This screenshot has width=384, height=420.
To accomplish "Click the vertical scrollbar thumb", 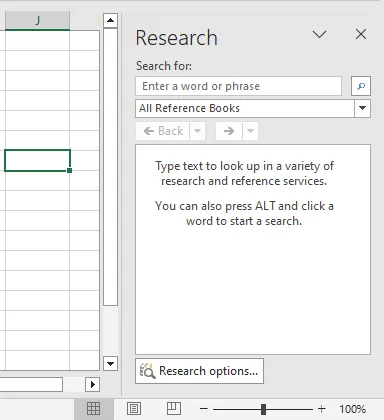I will tap(110, 167).
